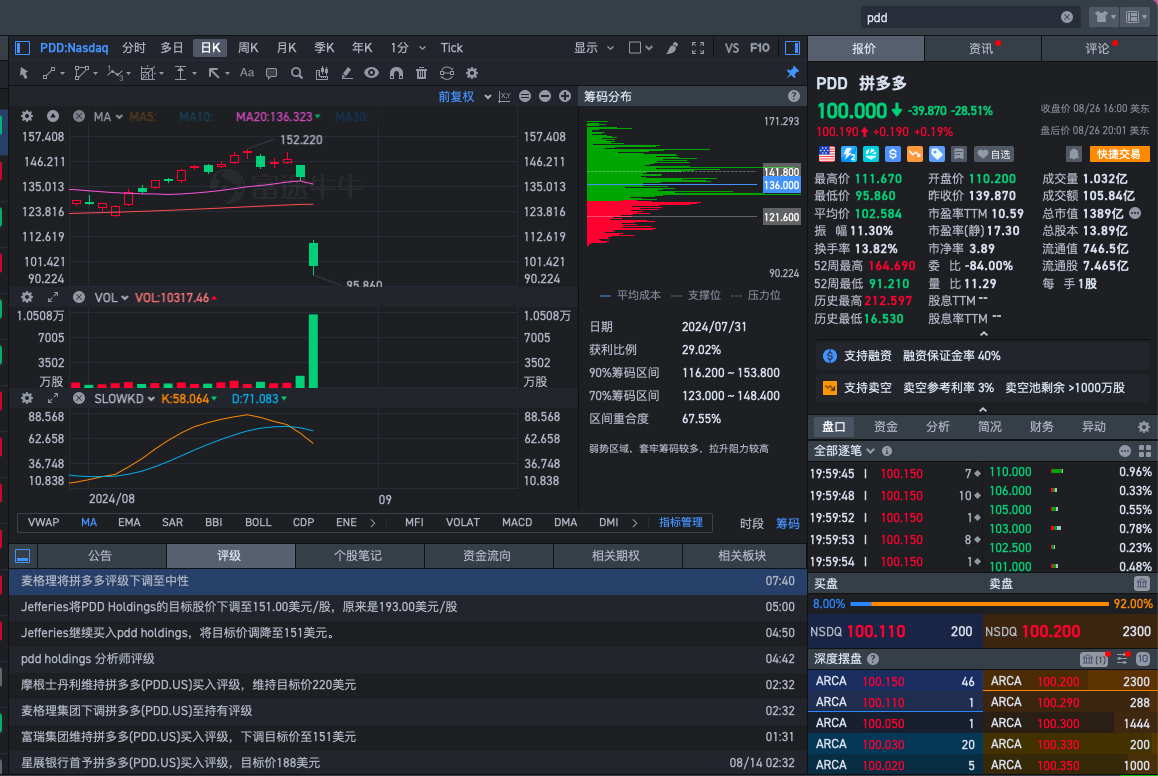Select the BOLL indicator
This screenshot has width=1158, height=776.
coord(258,522)
